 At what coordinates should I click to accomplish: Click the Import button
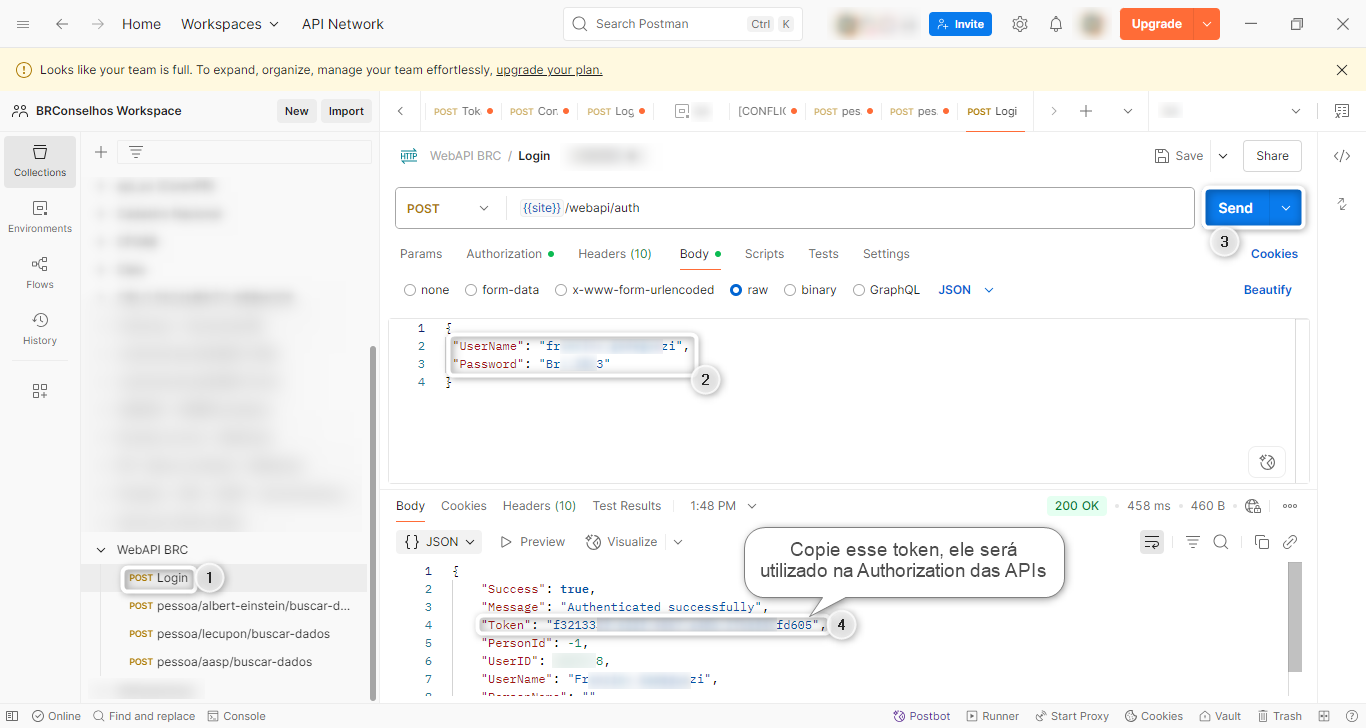[x=346, y=111]
